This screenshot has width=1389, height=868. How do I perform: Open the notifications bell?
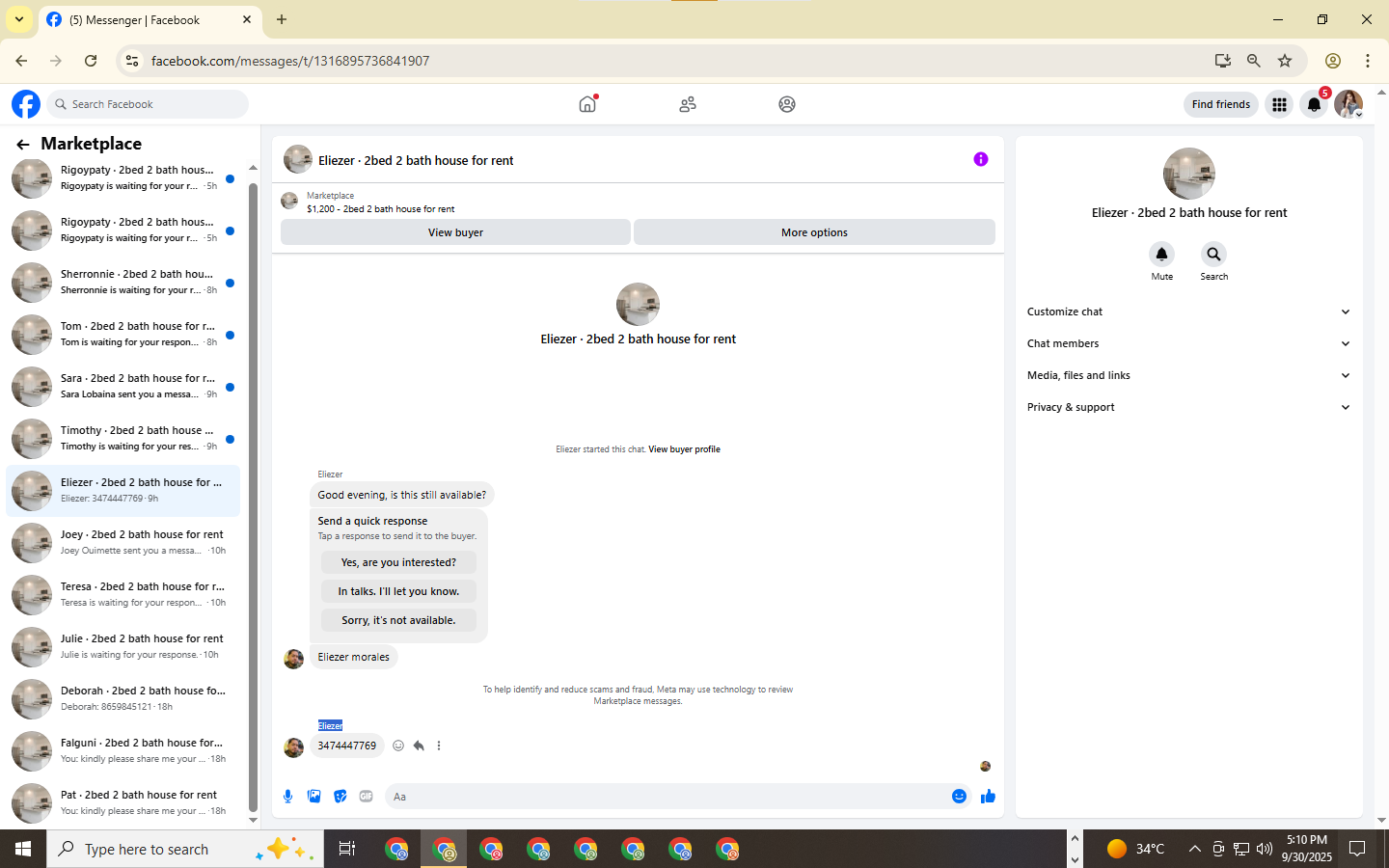[x=1314, y=104]
